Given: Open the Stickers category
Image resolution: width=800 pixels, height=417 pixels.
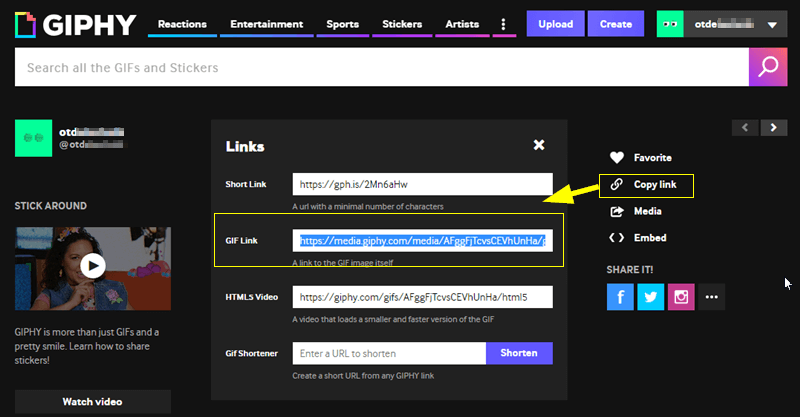Looking at the screenshot, I should tap(402, 24).
